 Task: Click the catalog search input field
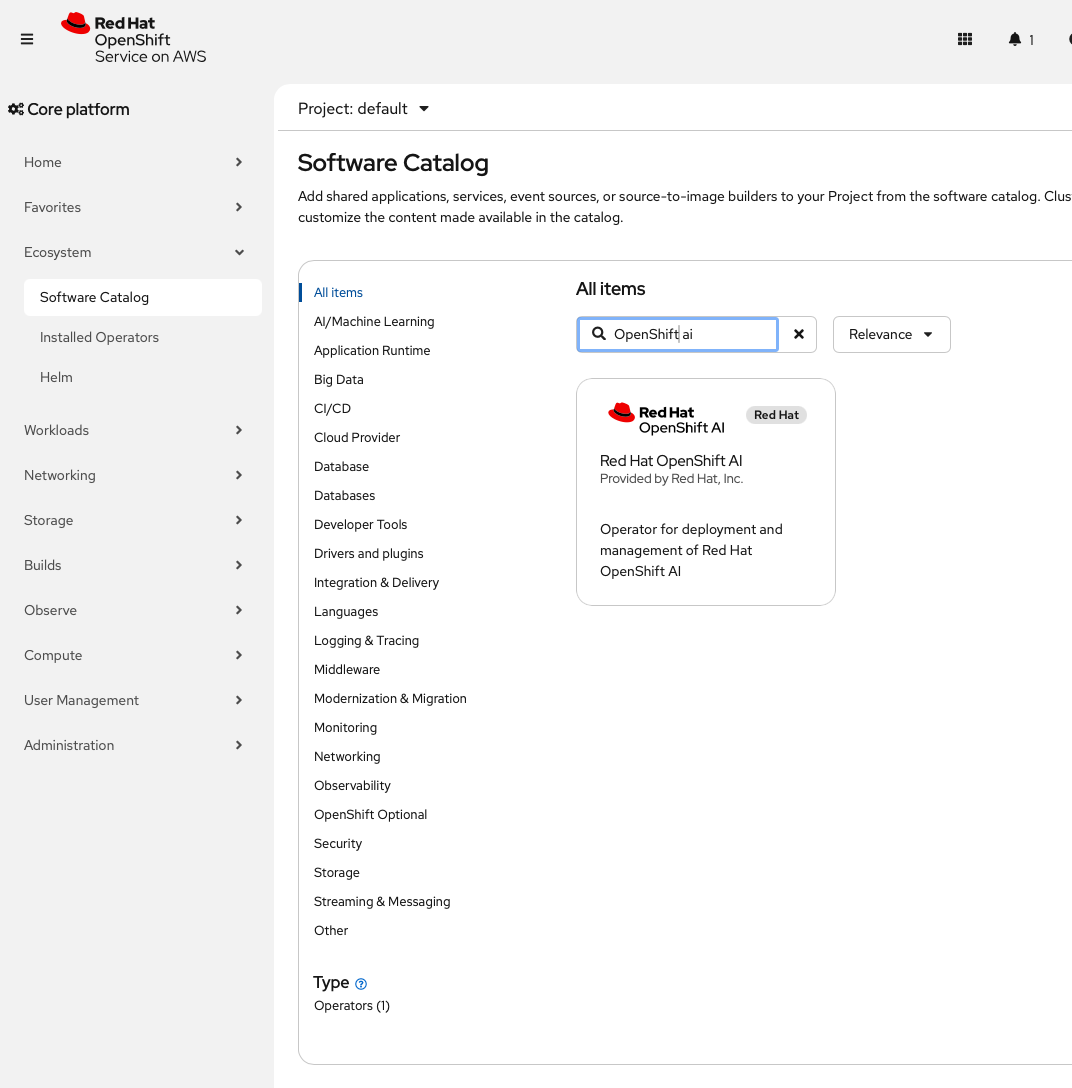click(x=677, y=334)
